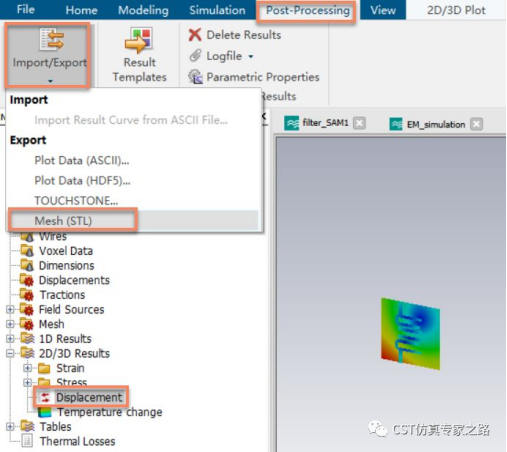This screenshot has height=452, width=507.
Task: Expand the Tables tree node
Action: (10, 426)
